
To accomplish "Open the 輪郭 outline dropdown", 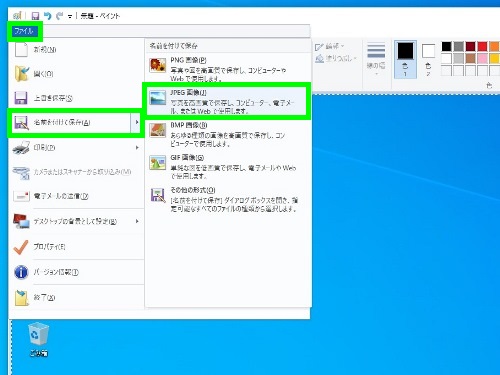I will click(x=329, y=47).
